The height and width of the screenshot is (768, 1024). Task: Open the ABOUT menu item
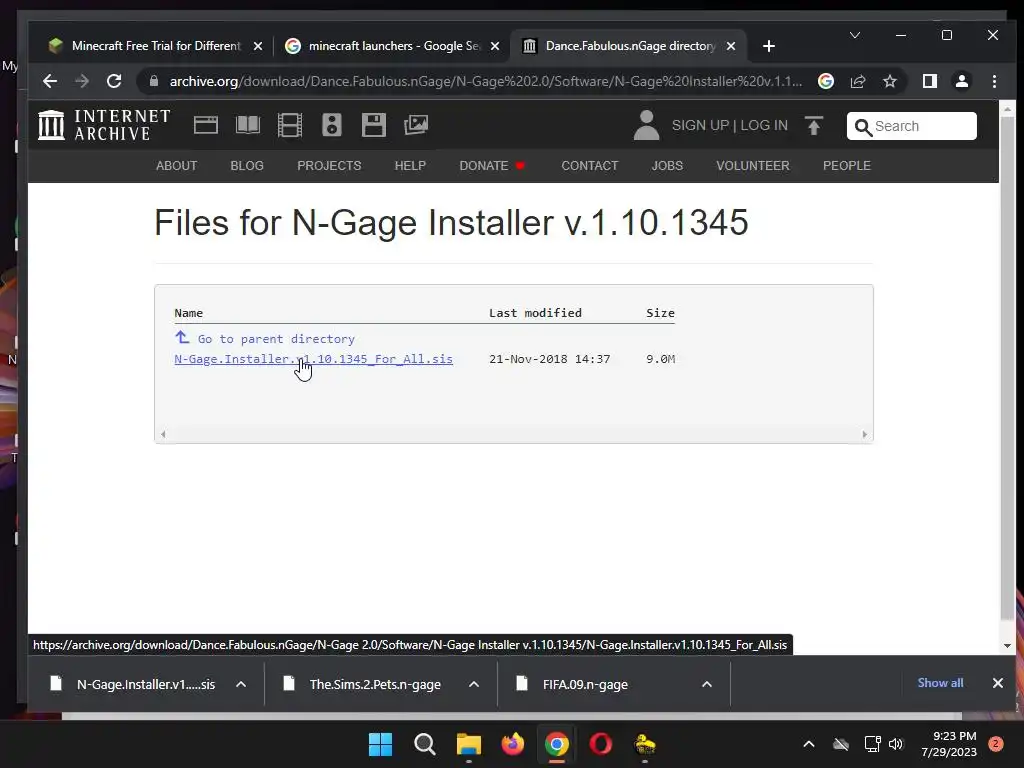(176, 165)
